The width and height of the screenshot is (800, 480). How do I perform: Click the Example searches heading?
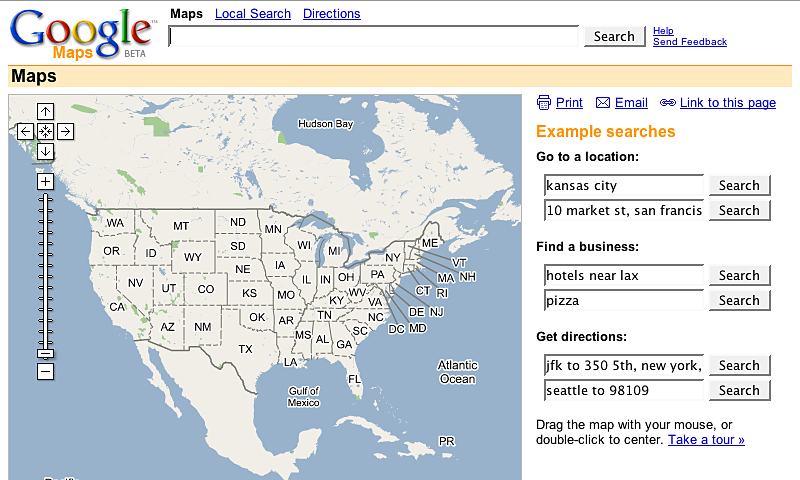point(606,132)
